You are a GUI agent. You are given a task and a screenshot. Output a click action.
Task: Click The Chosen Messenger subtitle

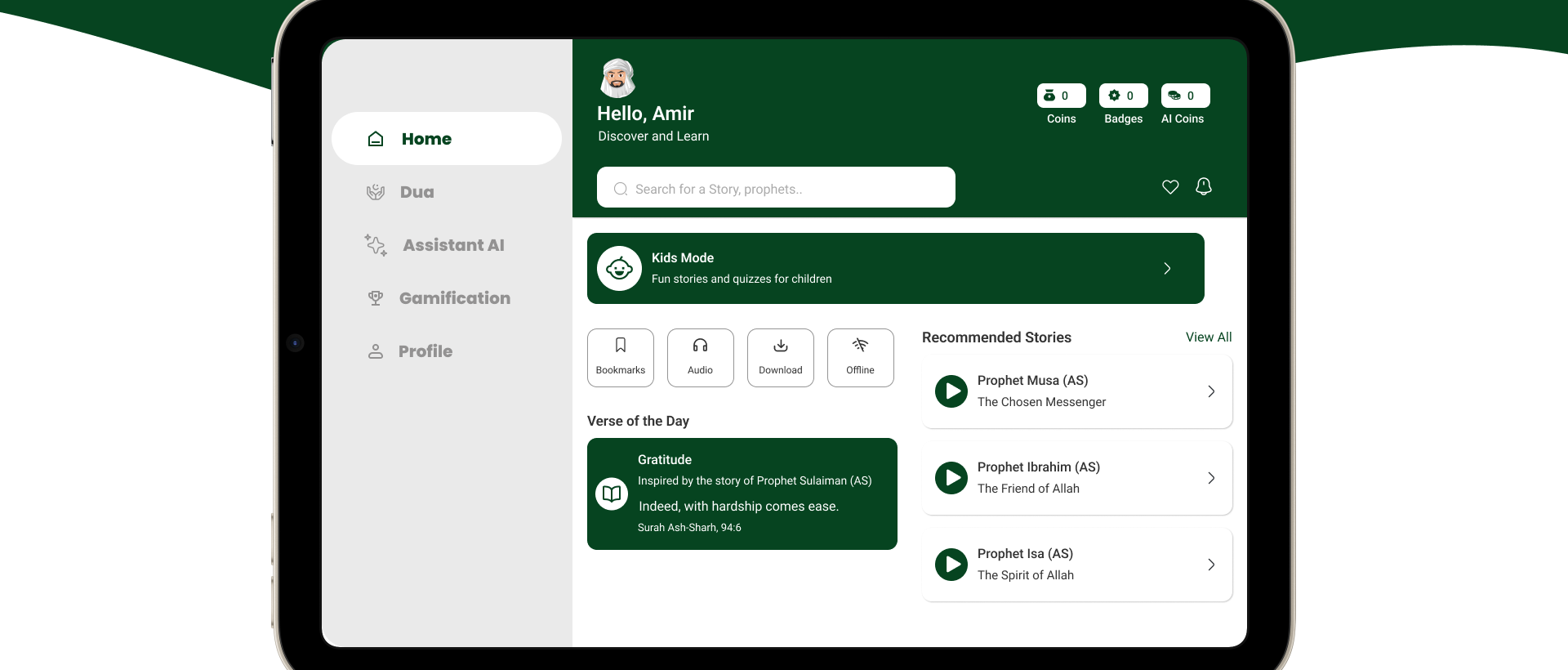(x=1041, y=402)
